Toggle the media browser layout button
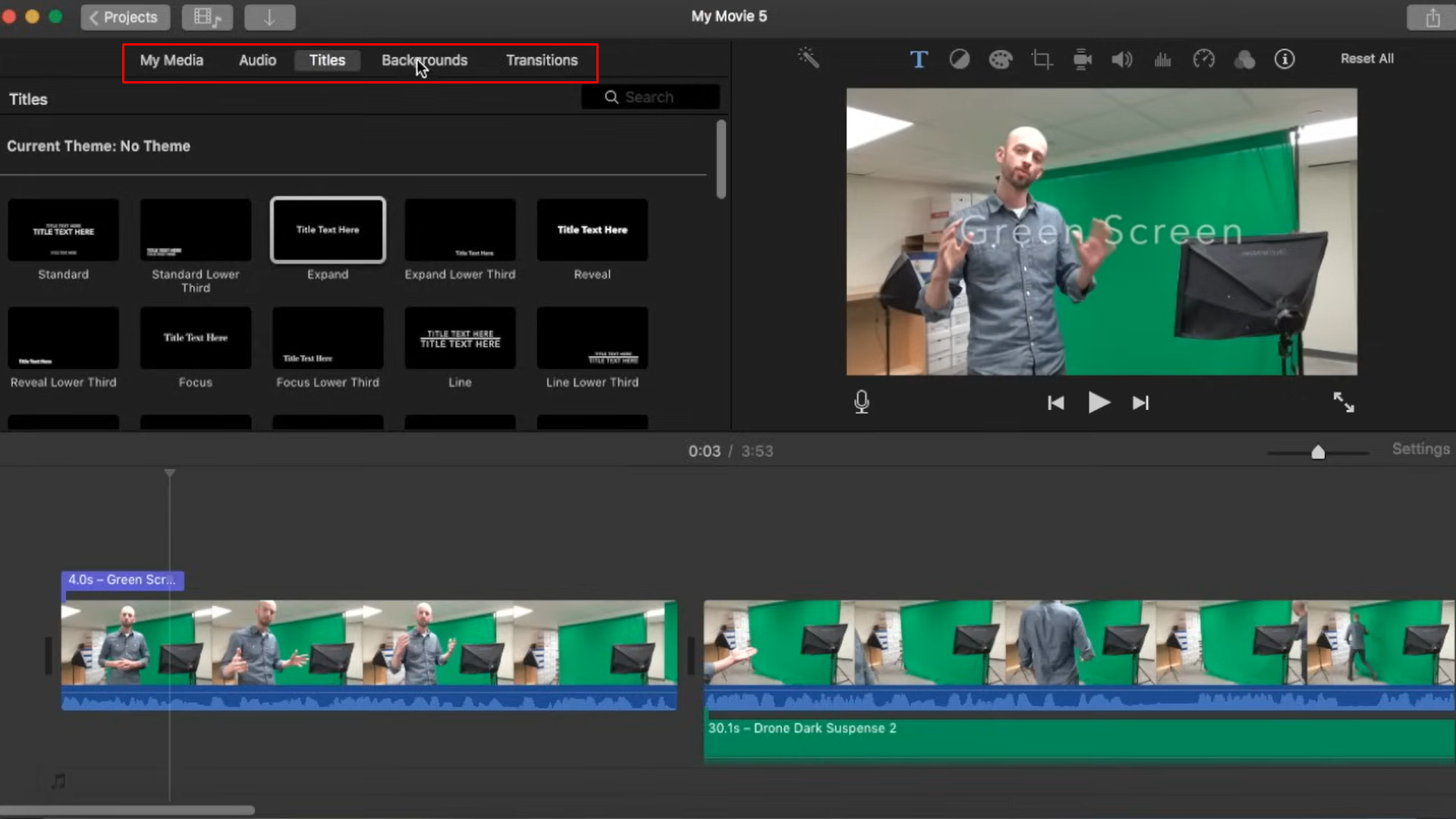Viewport: 1456px width, 819px height. (207, 17)
